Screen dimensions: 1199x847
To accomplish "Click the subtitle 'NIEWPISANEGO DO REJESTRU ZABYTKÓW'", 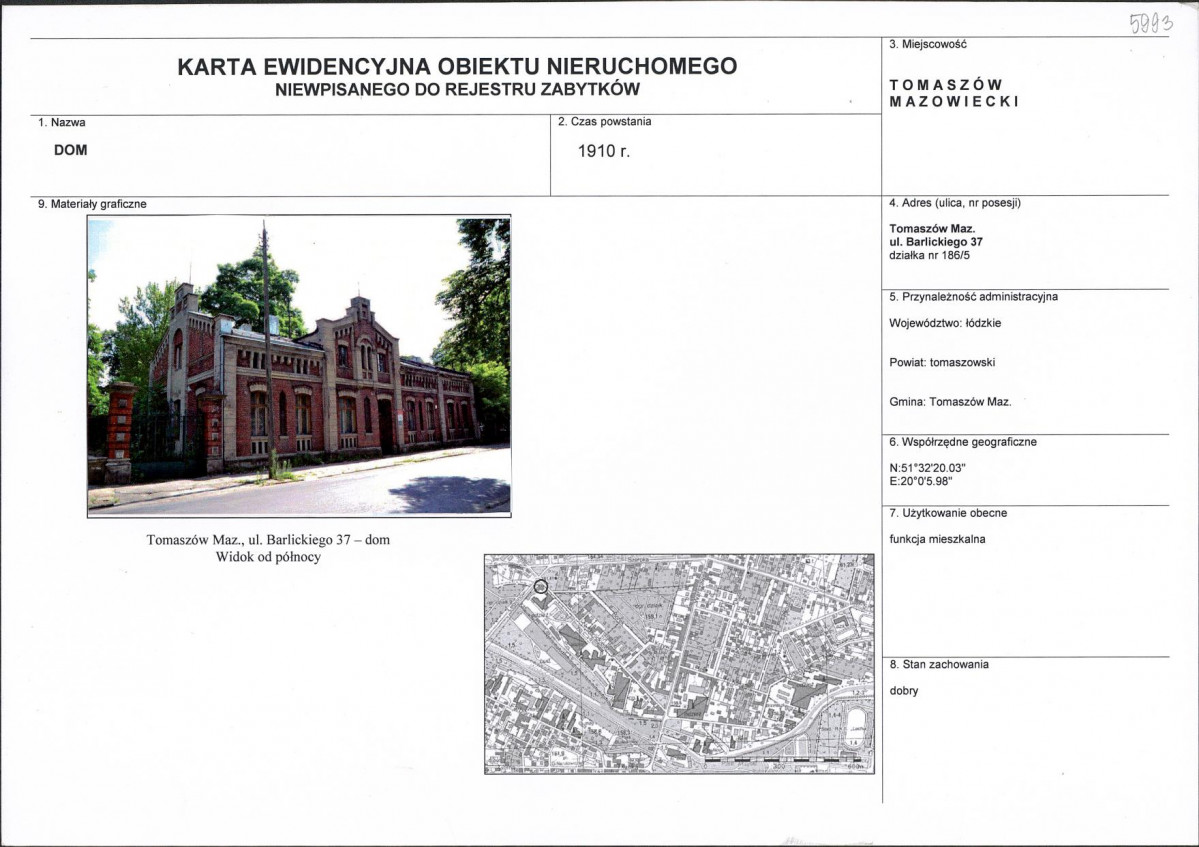I will (457, 89).
